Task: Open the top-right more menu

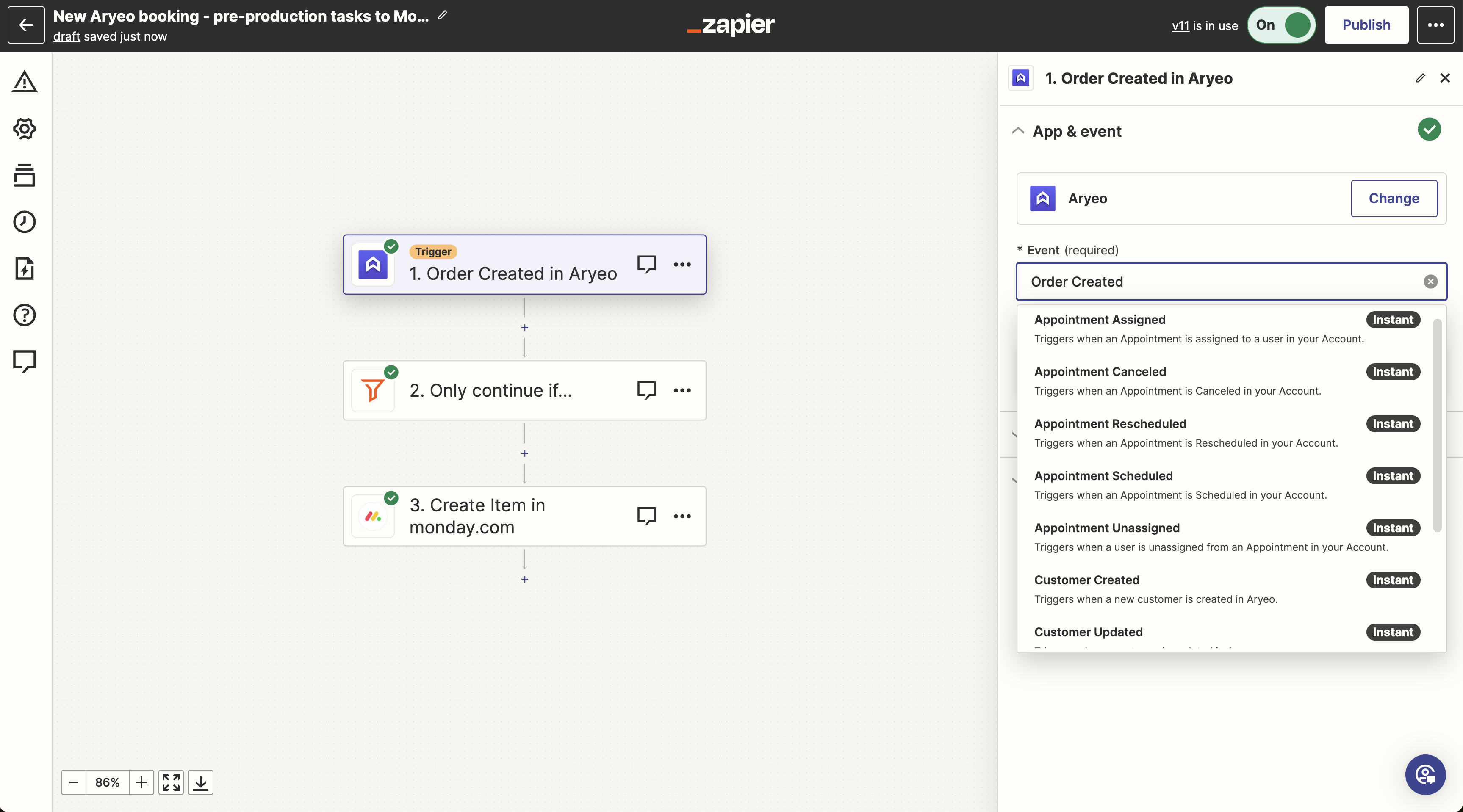Action: pyautogui.click(x=1436, y=25)
